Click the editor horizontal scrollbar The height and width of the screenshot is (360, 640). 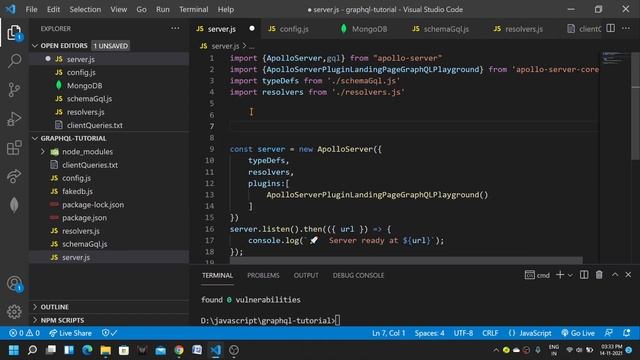pos(406,260)
